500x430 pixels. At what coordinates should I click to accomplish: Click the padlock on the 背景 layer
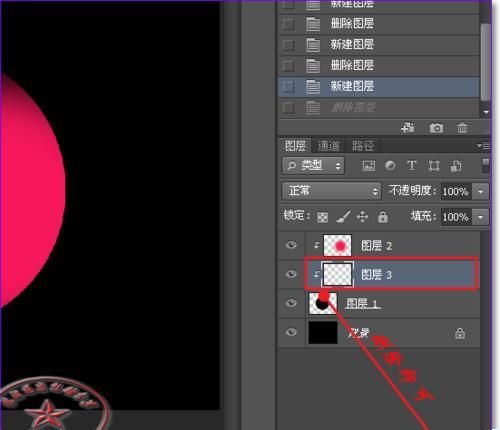click(460, 333)
